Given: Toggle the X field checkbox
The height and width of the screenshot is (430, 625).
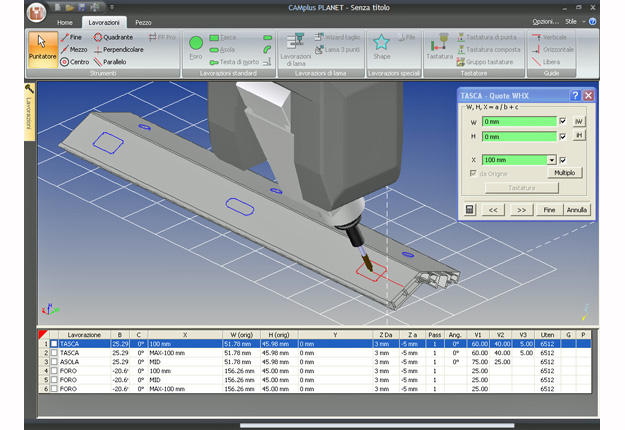Looking at the screenshot, I should [563, 160].
